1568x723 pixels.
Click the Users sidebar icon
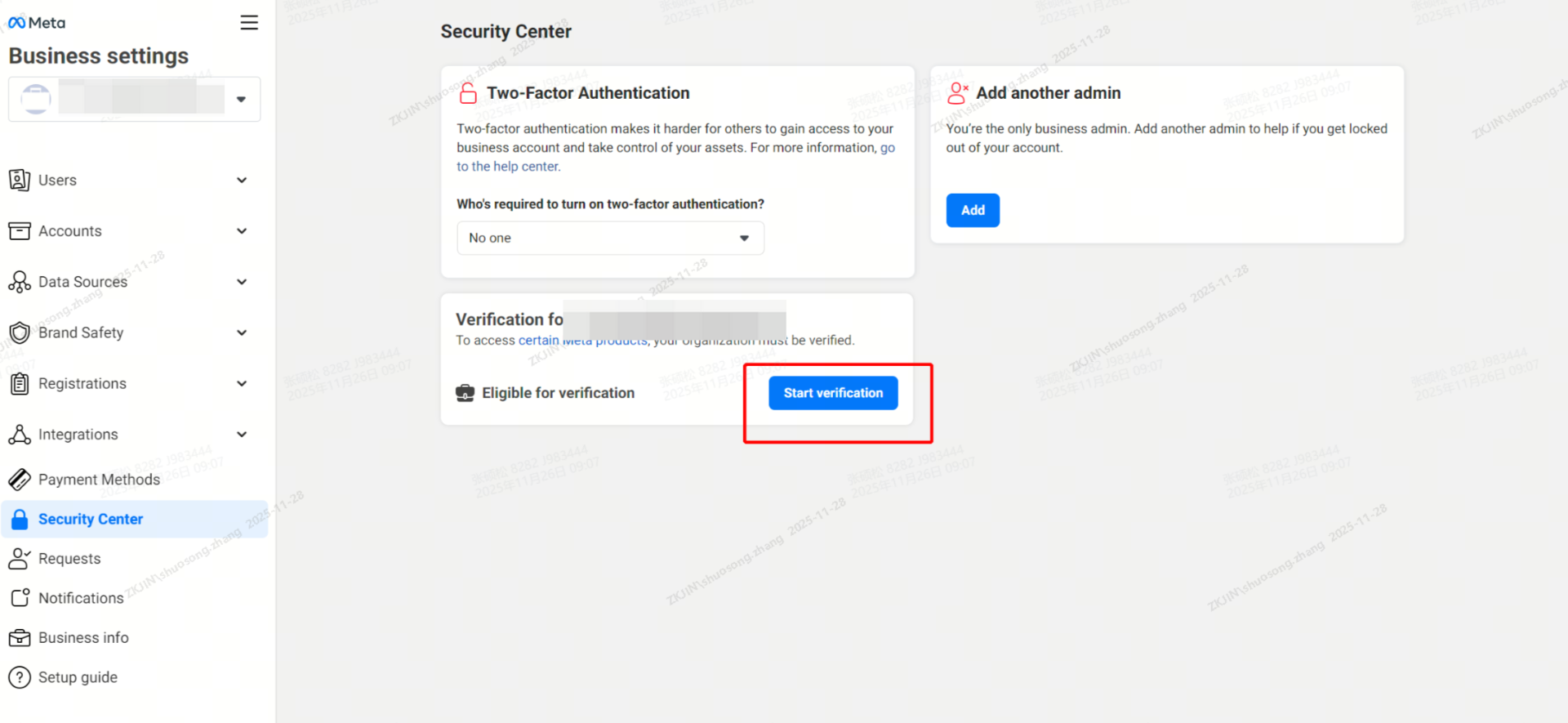pos(20,180)
